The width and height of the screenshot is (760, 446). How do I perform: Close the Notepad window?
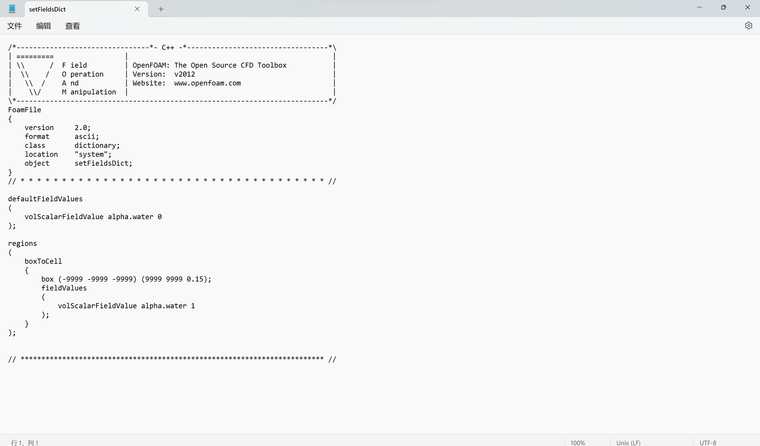(x=747, y=8)
